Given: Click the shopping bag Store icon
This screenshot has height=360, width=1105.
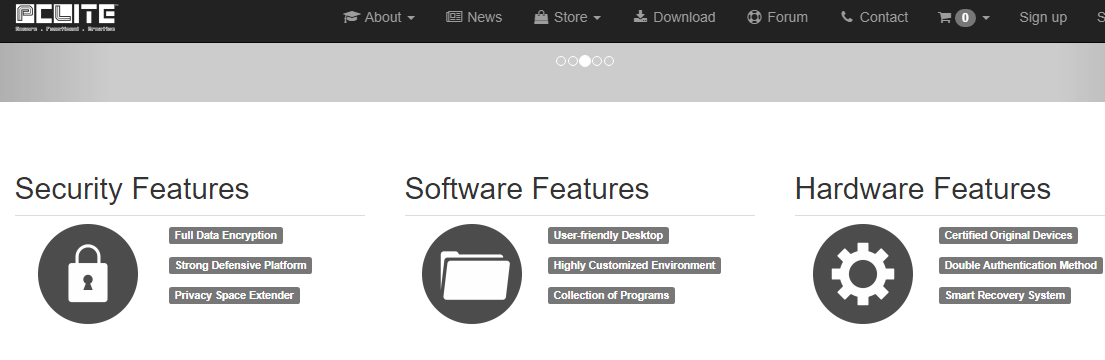Looking at the screenshot, I should pyautogui.click(x=541, y=17).
